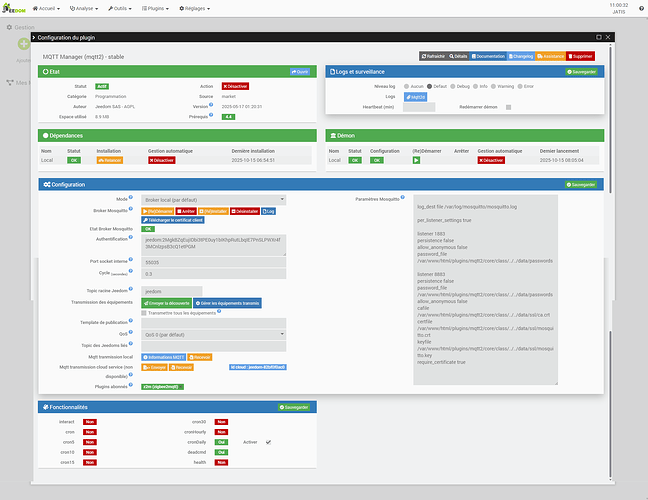The height and width of the screenshot is (500, 648).
Task: Open the Template de publication help icon
Action: pos(131,320)
